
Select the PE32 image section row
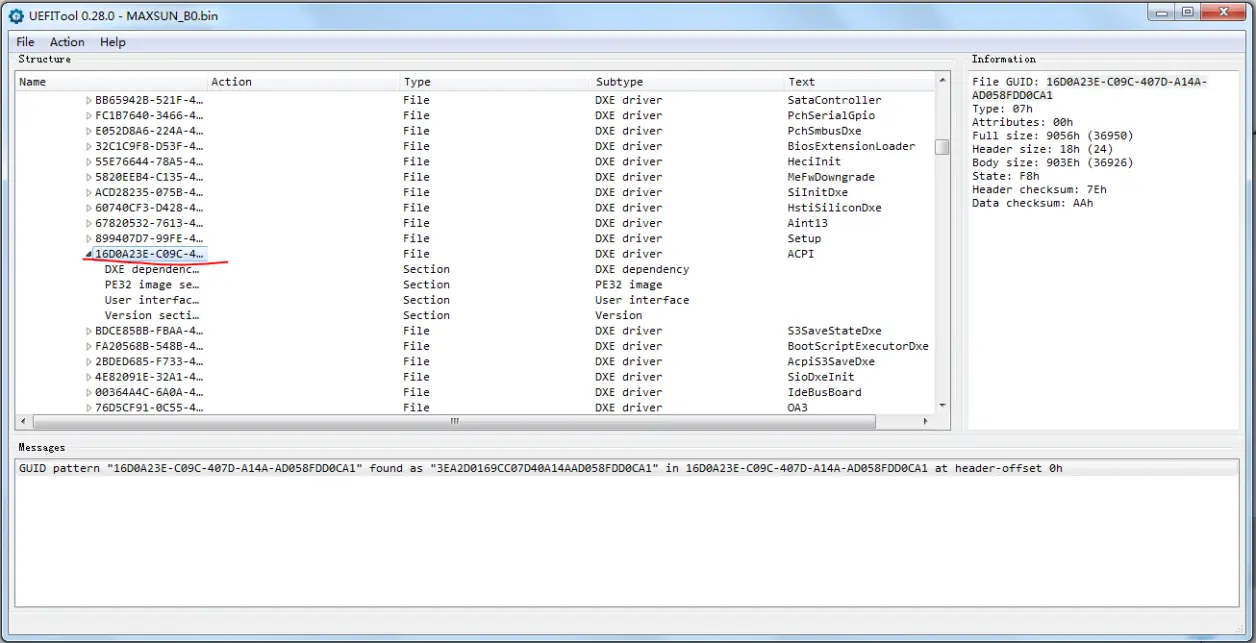pos(475,285)
